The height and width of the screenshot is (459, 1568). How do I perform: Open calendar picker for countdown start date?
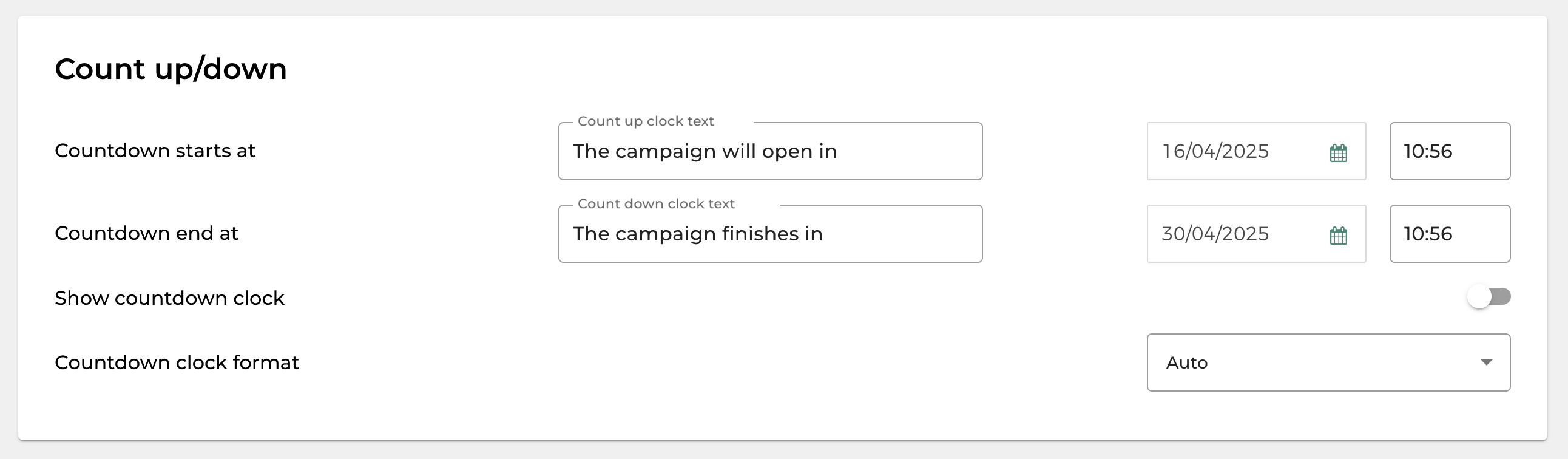(1338, 152)
